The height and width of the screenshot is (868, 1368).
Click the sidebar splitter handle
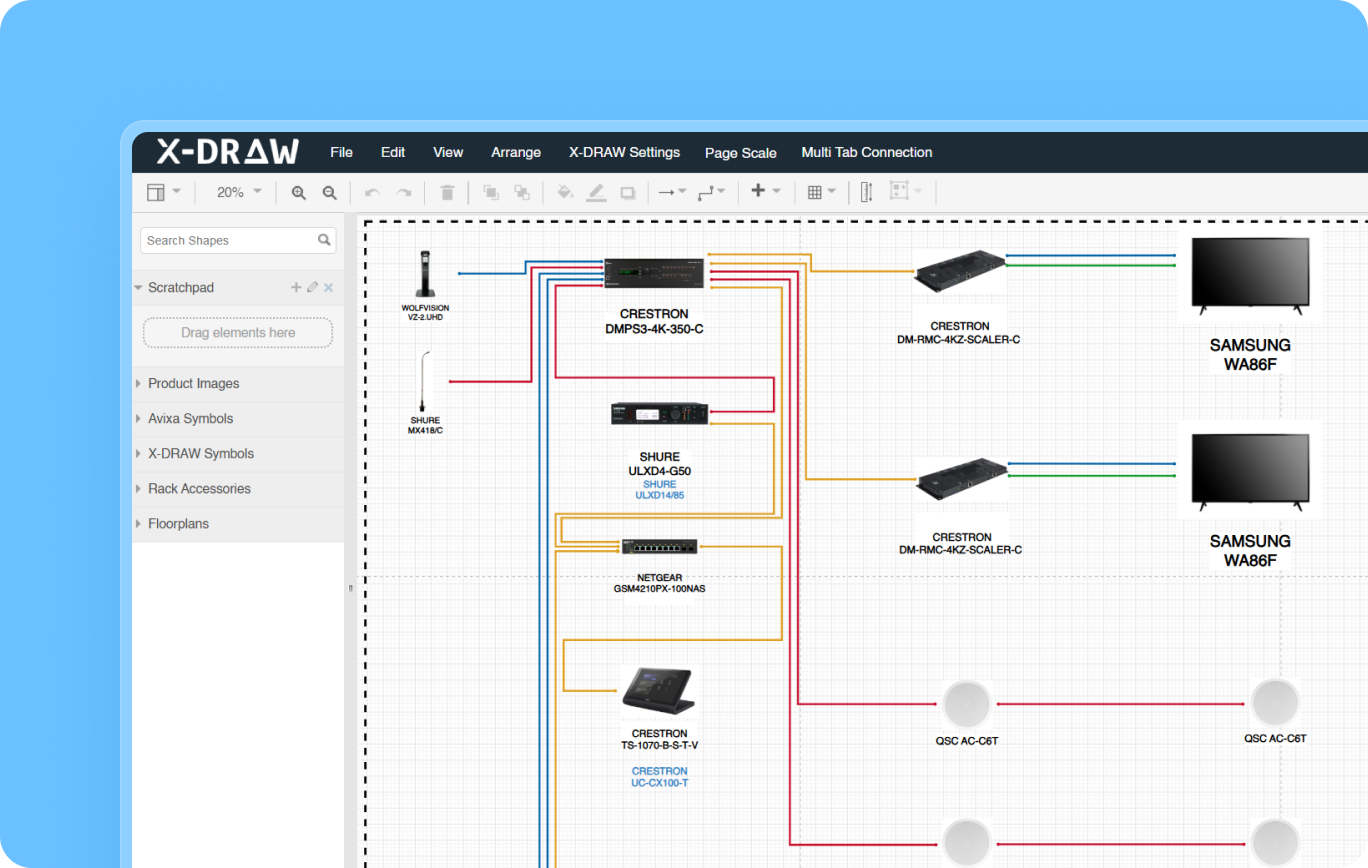pyautogui.click(x=350, y=588)
